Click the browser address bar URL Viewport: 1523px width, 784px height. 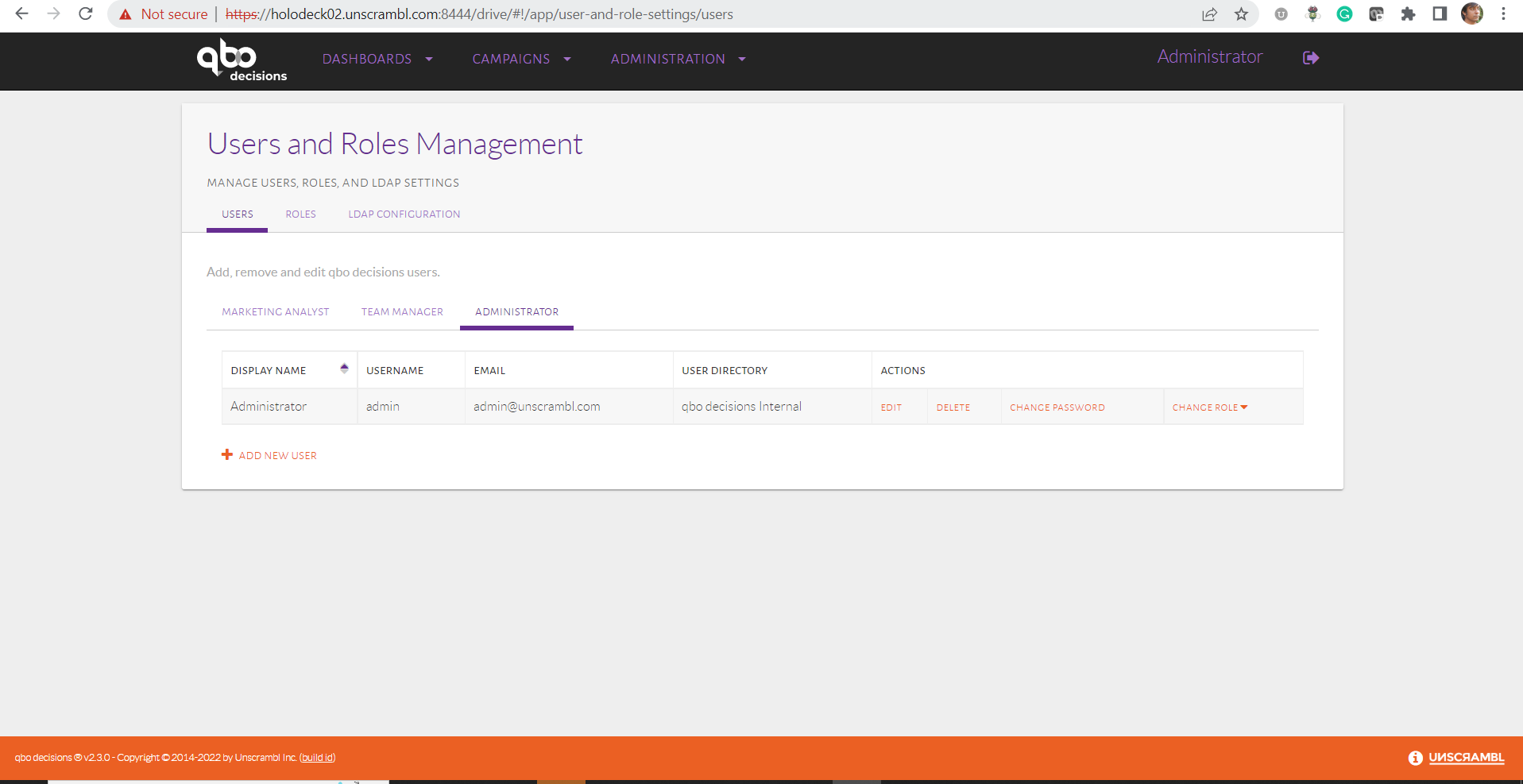[x=479, y=14]
